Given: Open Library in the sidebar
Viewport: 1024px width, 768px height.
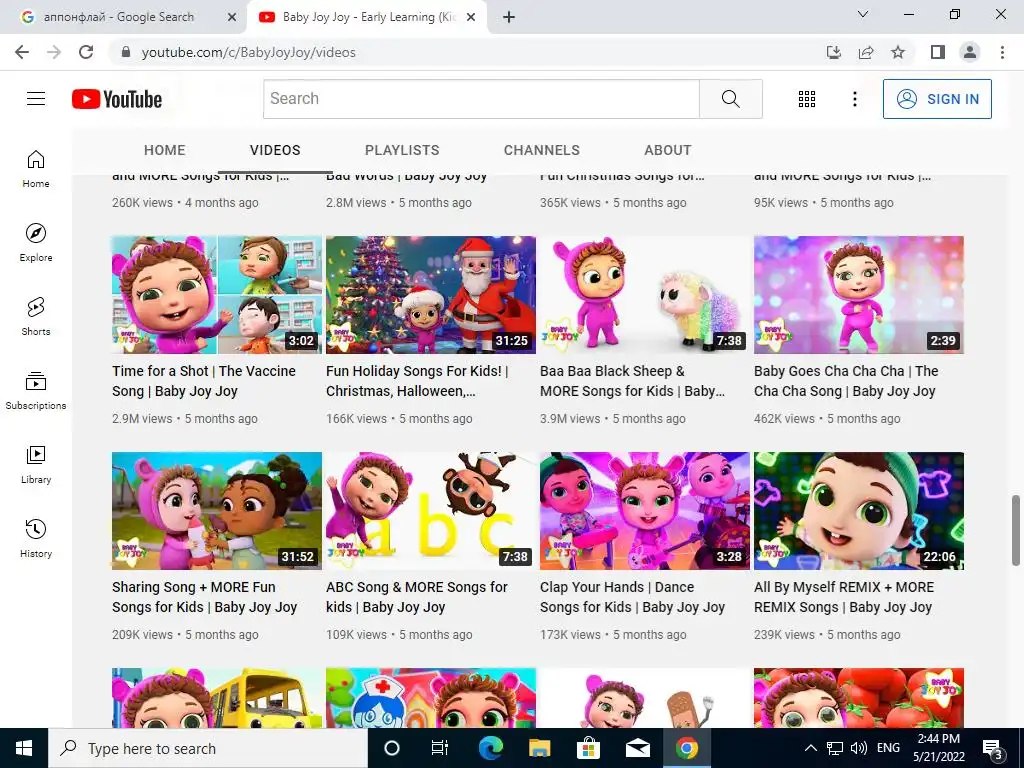Looking at the screenshot, I should 36,464.
